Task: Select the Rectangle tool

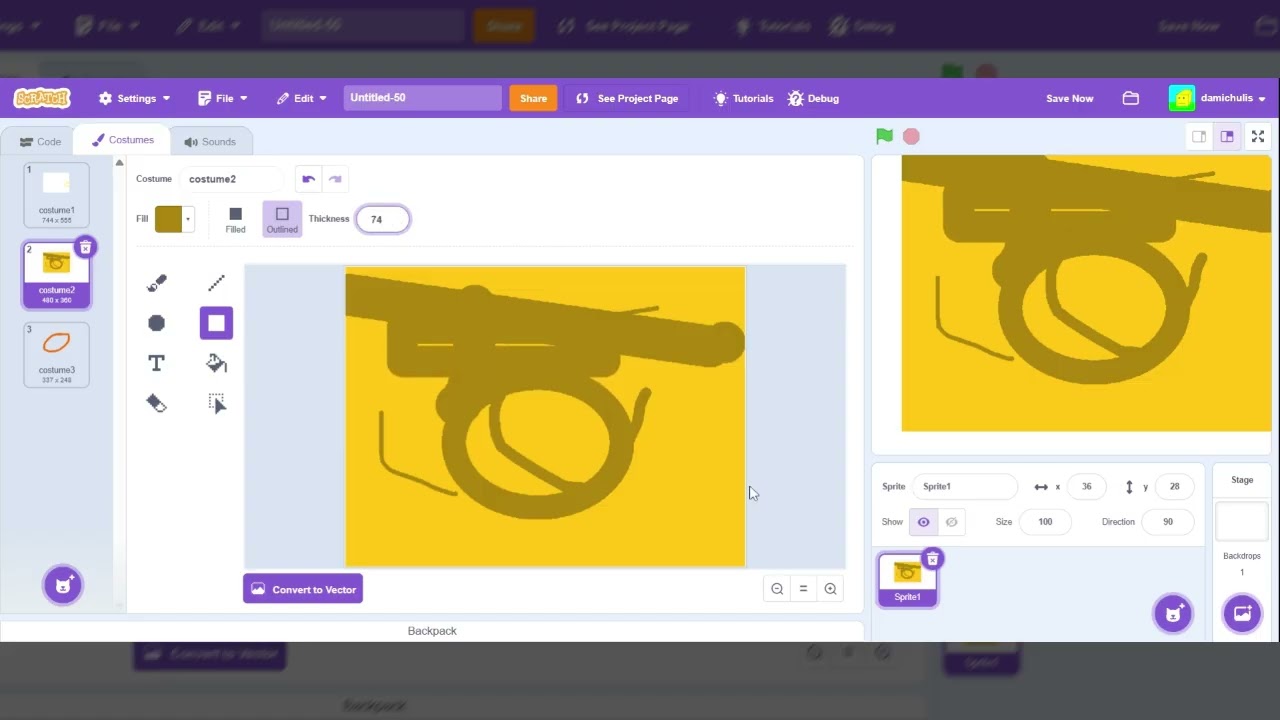Action: (x=216, y=323)
